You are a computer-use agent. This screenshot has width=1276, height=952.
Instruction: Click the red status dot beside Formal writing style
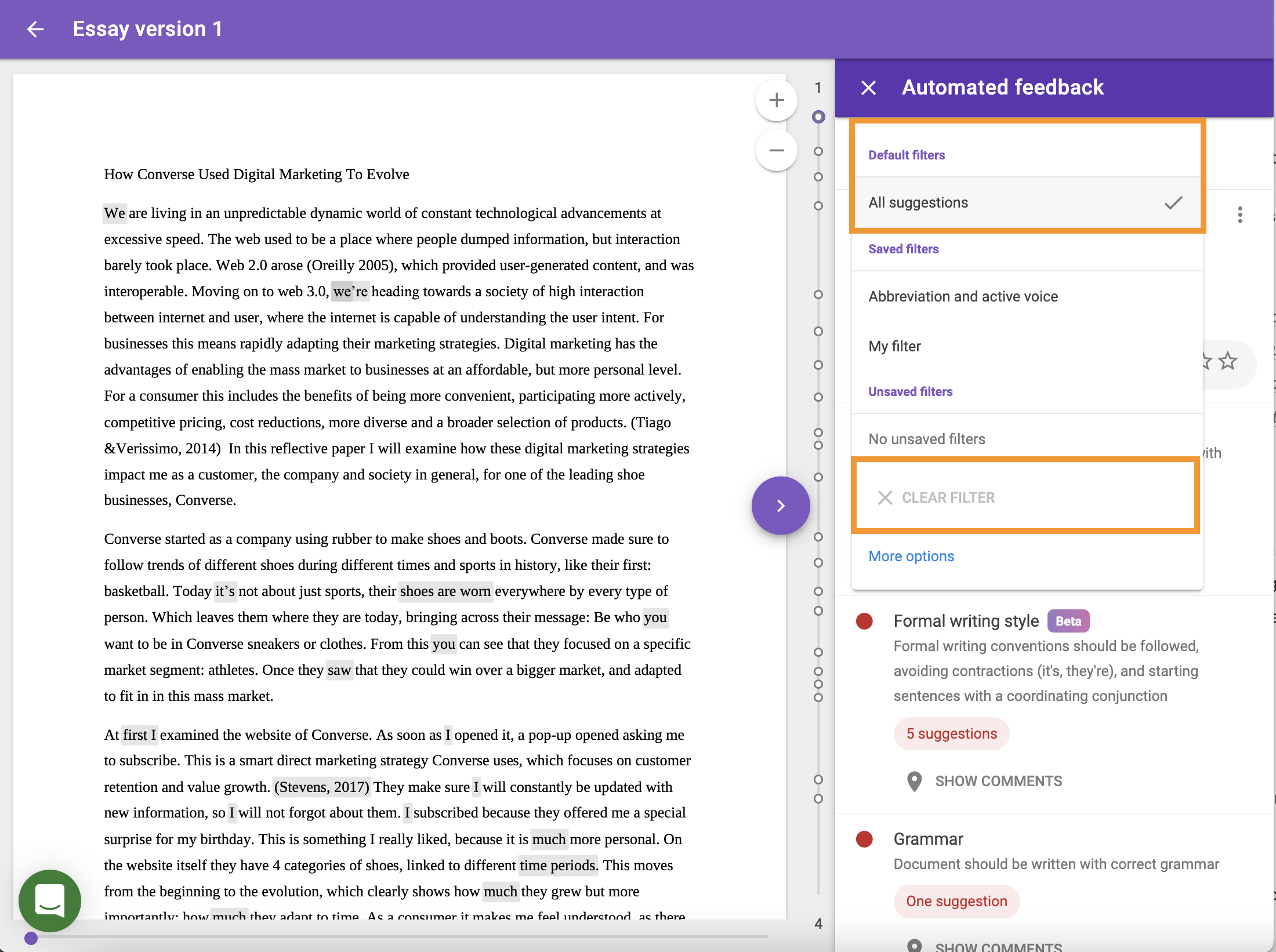[x=864, y=621]
